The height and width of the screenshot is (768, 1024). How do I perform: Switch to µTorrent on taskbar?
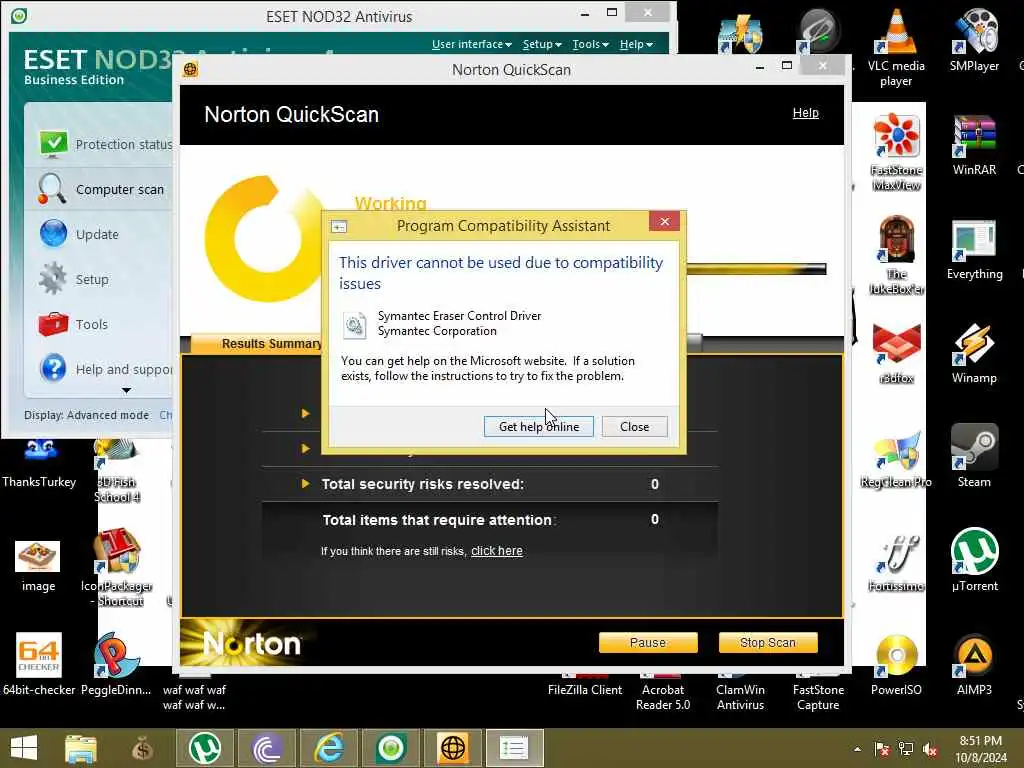(x=204, y=748)
